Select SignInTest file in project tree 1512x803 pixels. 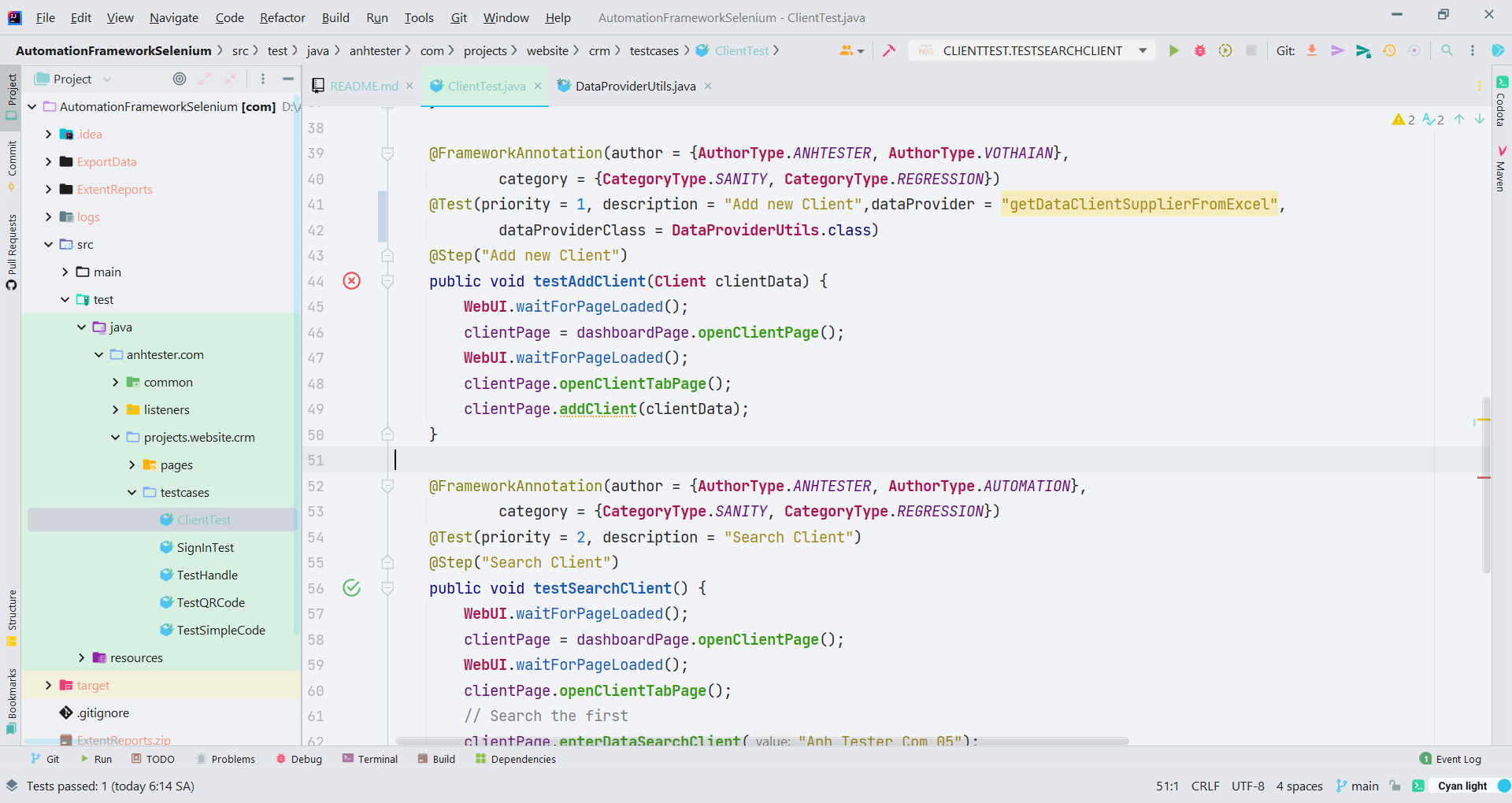pos(205,547)
